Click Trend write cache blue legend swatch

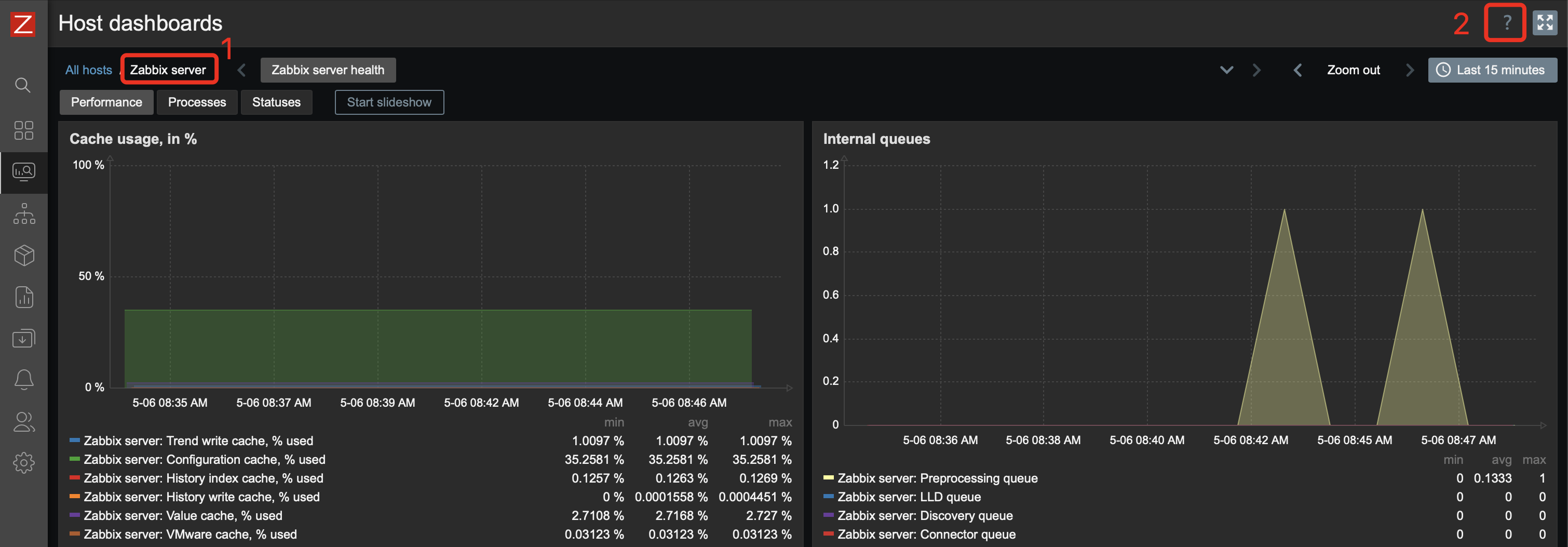click(75, 440)
